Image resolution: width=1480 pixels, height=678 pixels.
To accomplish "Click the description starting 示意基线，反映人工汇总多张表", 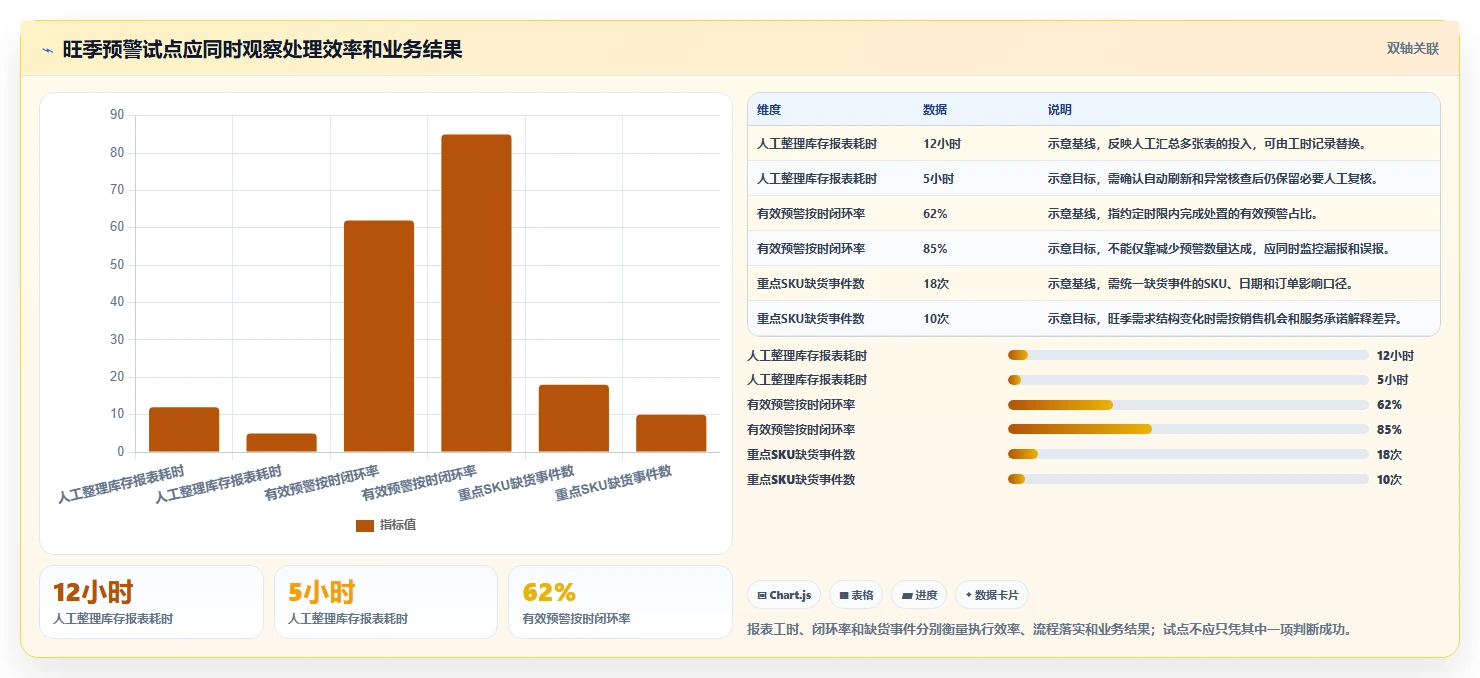I will click(x=1207, y=144).
